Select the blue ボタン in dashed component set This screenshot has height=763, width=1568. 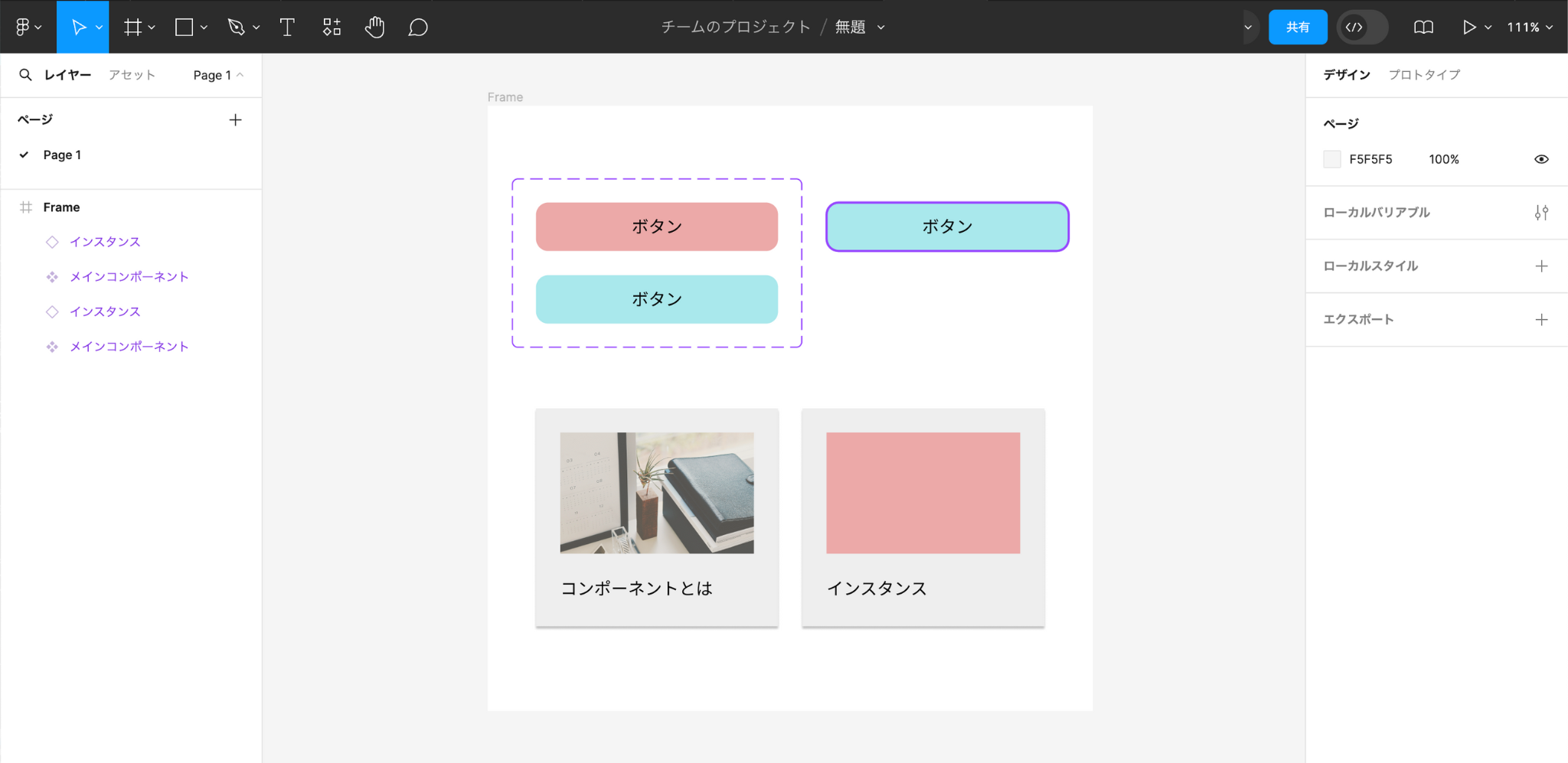[657, 299]
